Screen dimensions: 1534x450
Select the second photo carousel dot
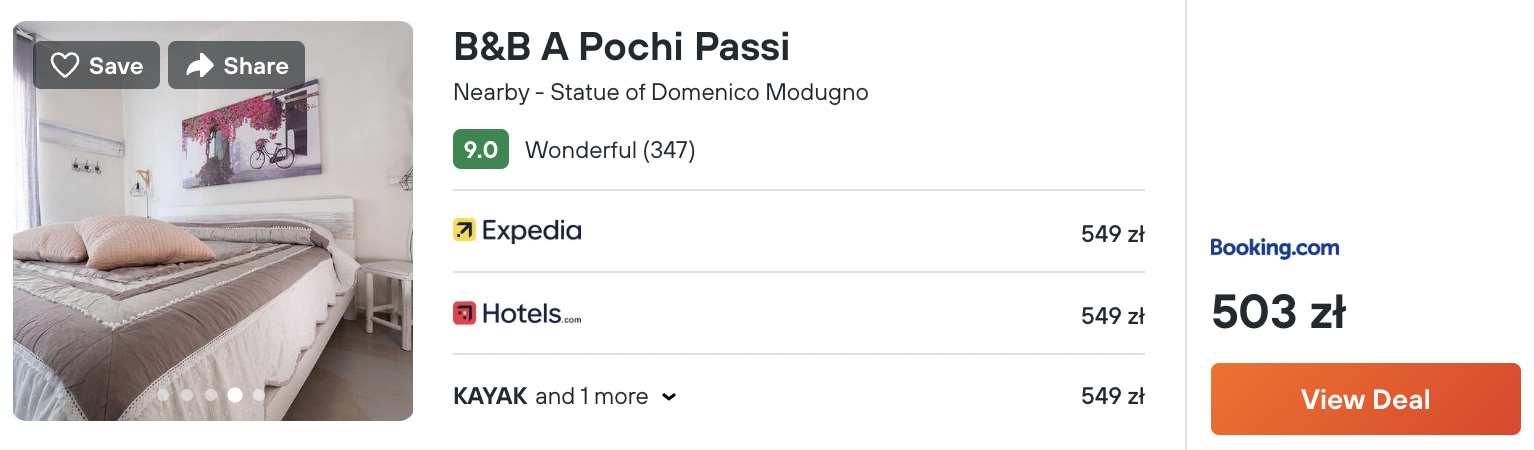click(187, 395)
